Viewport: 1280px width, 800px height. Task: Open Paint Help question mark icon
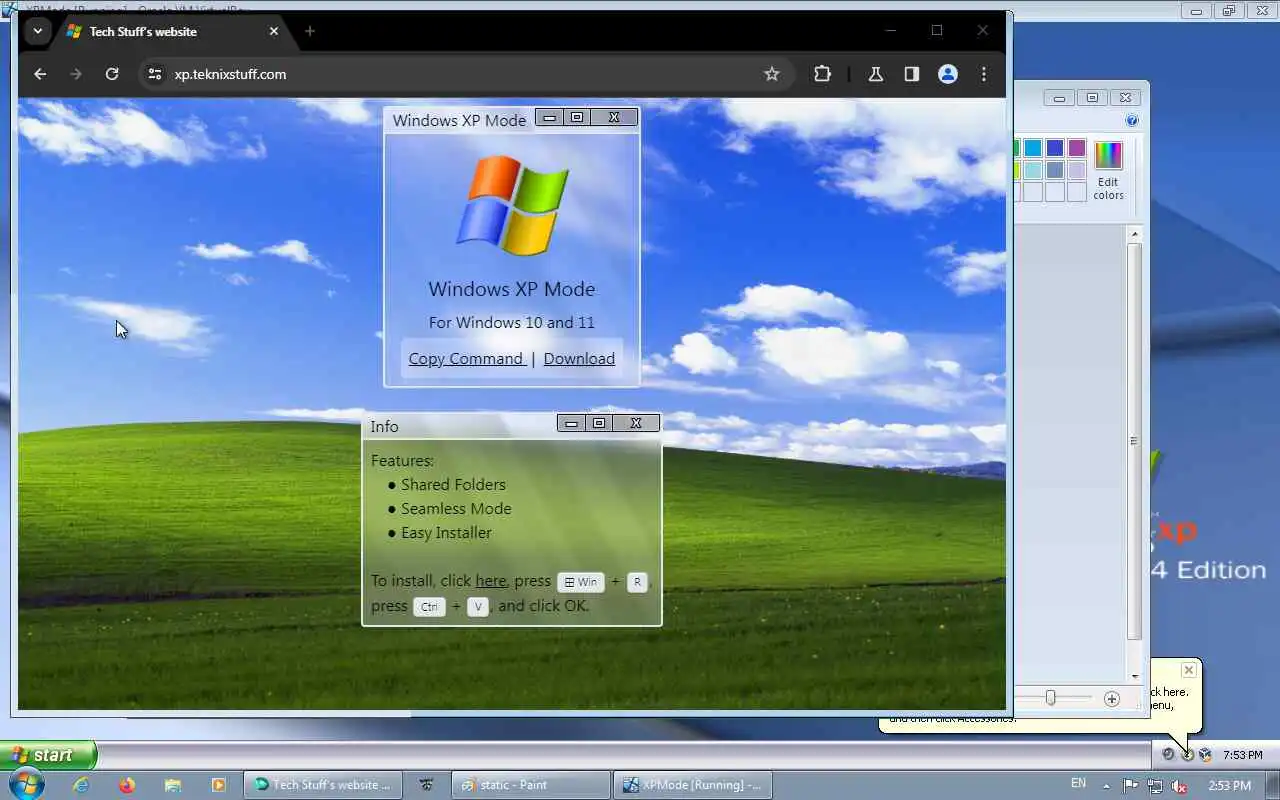[1132, 120]
